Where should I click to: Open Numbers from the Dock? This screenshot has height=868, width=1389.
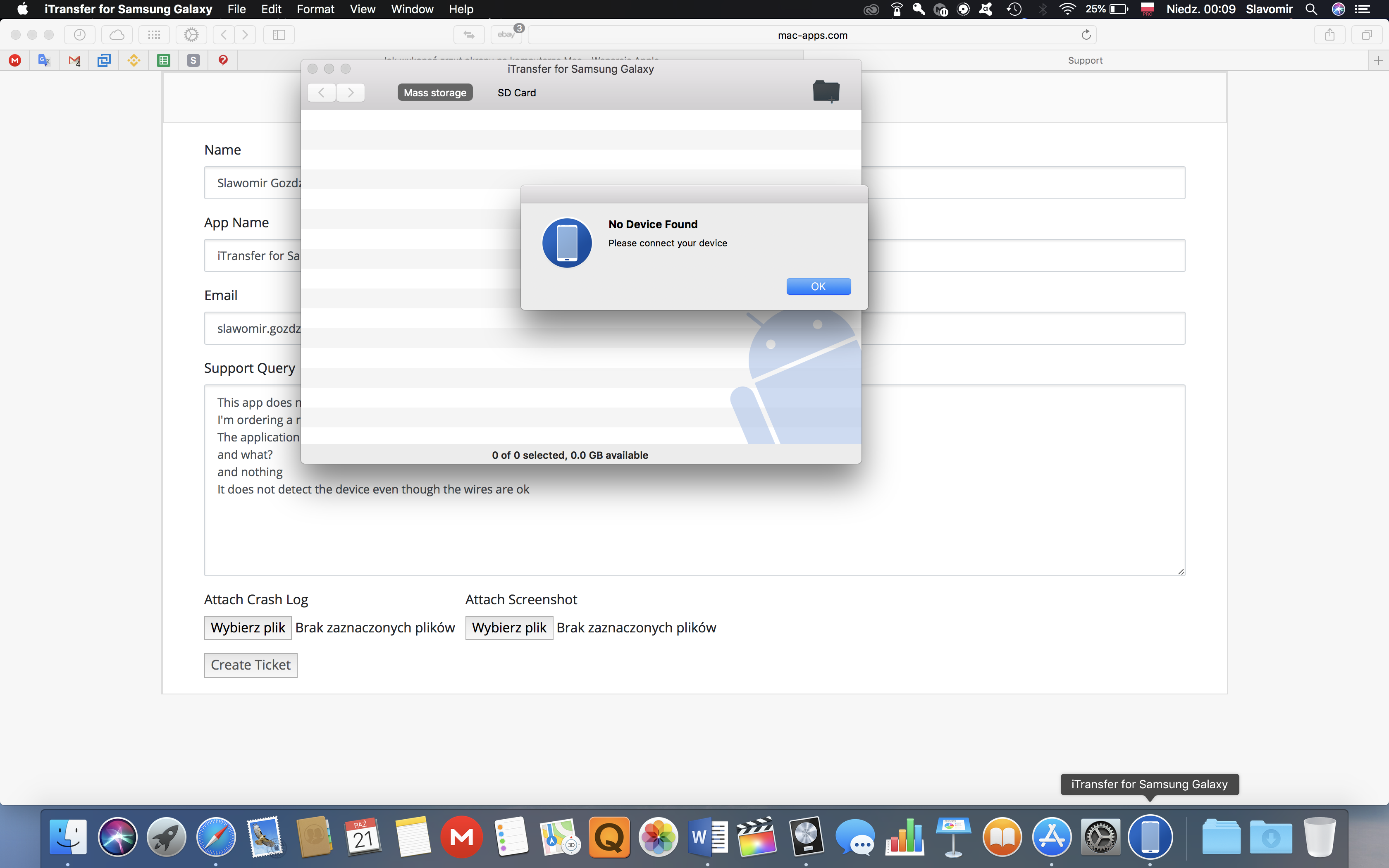905,837
